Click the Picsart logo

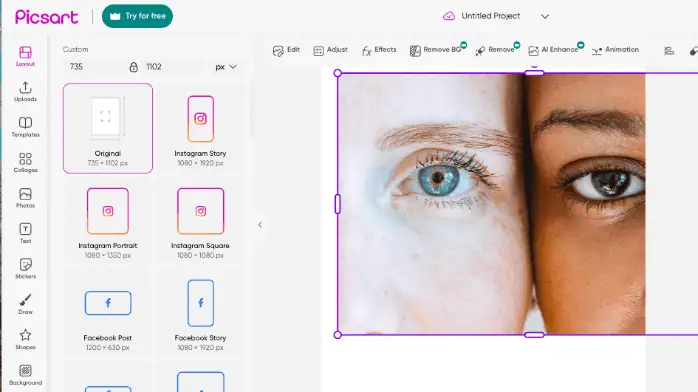pos(47,17)
